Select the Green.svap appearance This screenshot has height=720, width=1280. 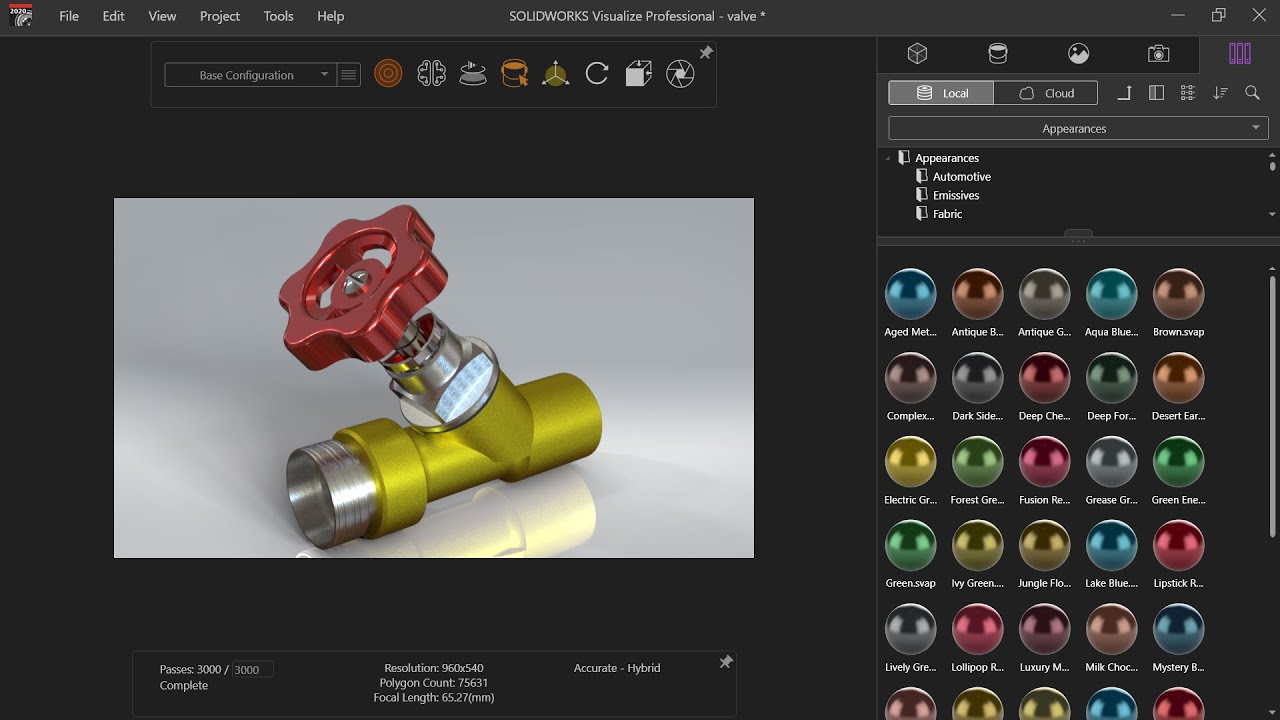(x=910, y=554)
